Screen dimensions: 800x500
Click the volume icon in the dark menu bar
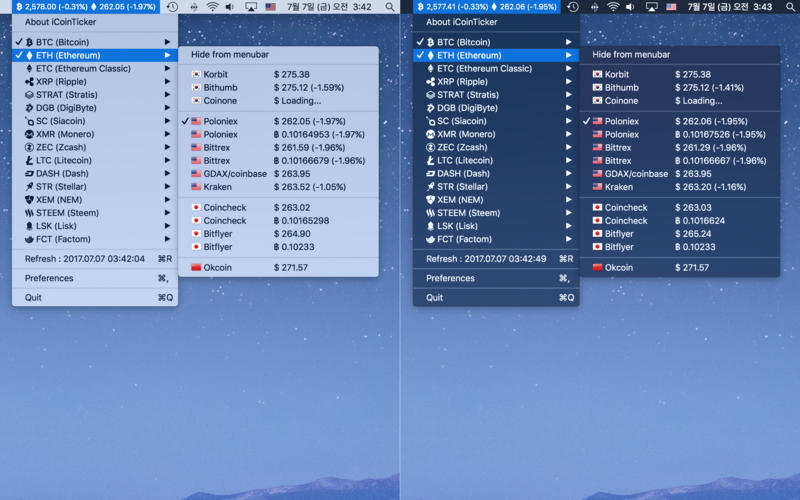[631, 7]
